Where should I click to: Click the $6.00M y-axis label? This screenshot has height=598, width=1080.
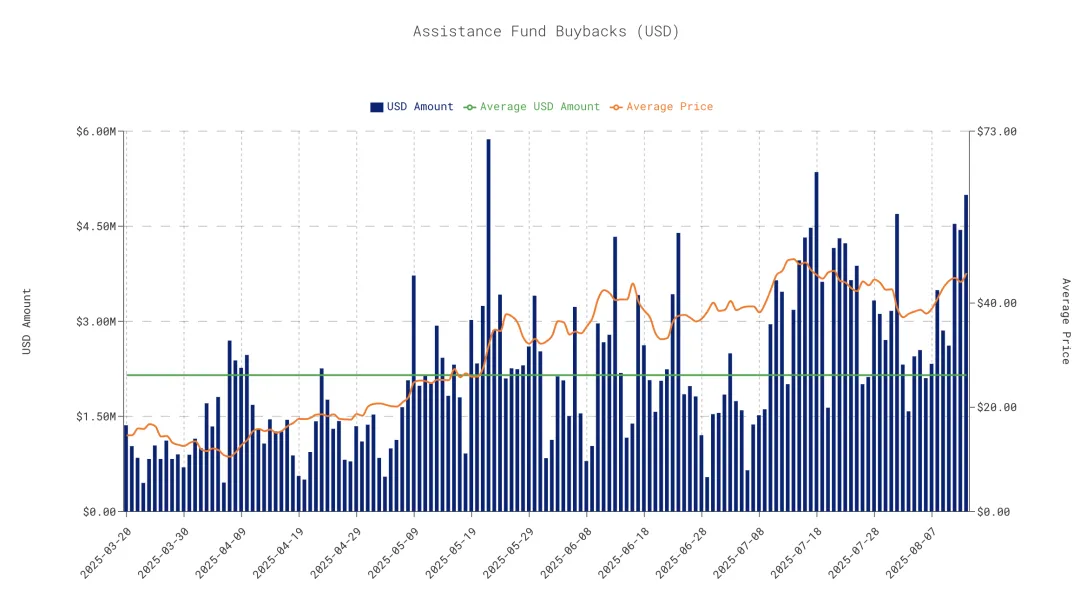coord(96,132)
